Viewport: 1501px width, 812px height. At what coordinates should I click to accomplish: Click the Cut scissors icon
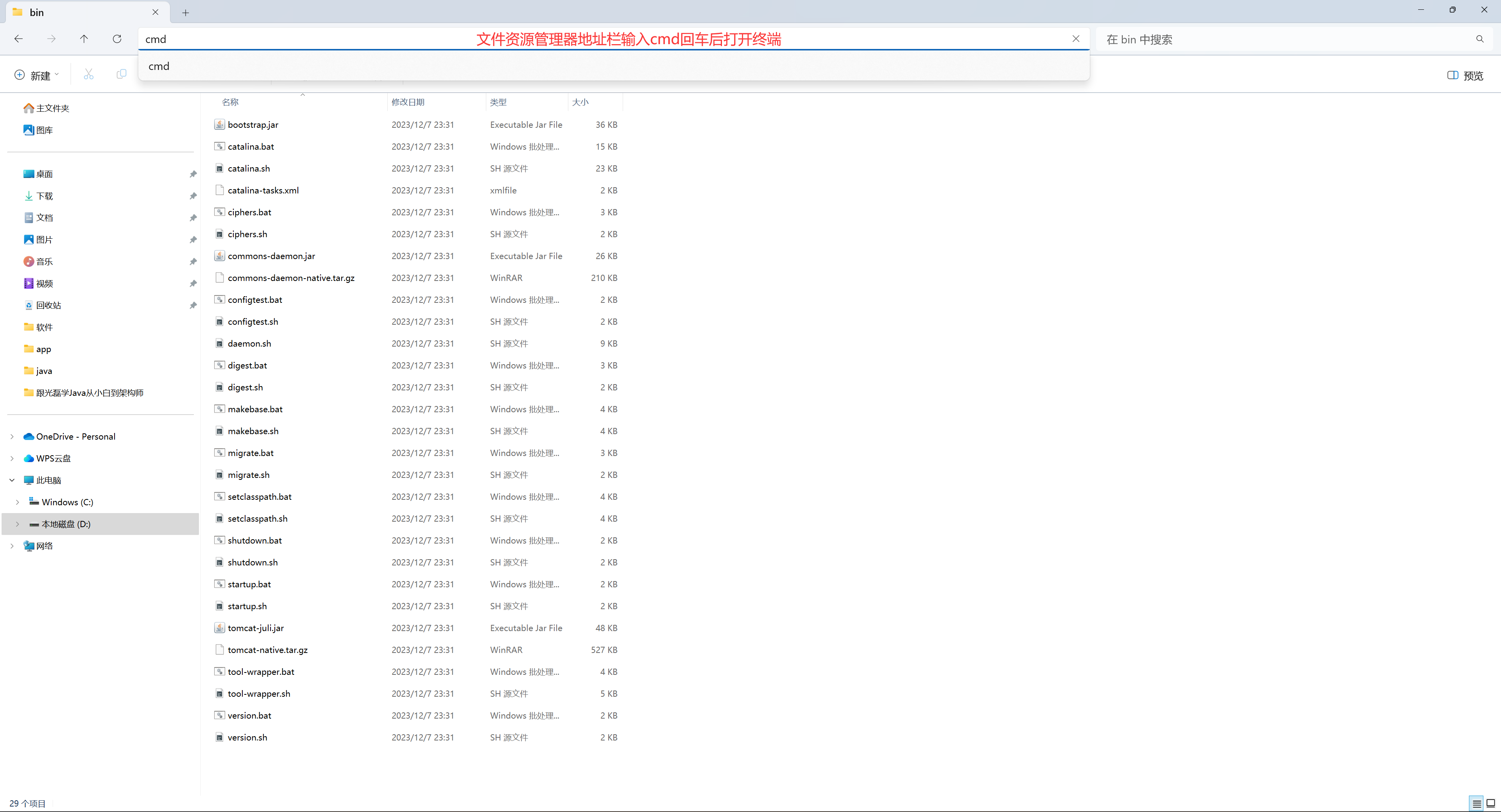pos(89,75)
